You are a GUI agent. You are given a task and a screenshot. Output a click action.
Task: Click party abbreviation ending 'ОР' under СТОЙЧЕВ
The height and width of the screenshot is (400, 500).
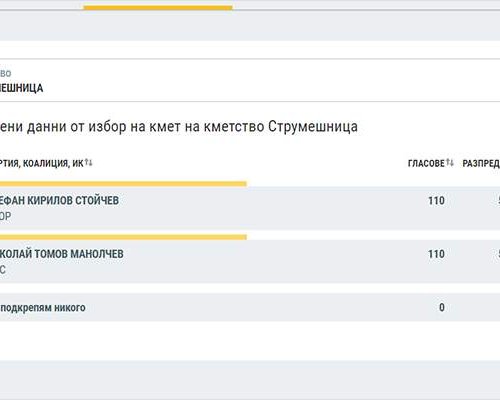[x=6, y=217]
